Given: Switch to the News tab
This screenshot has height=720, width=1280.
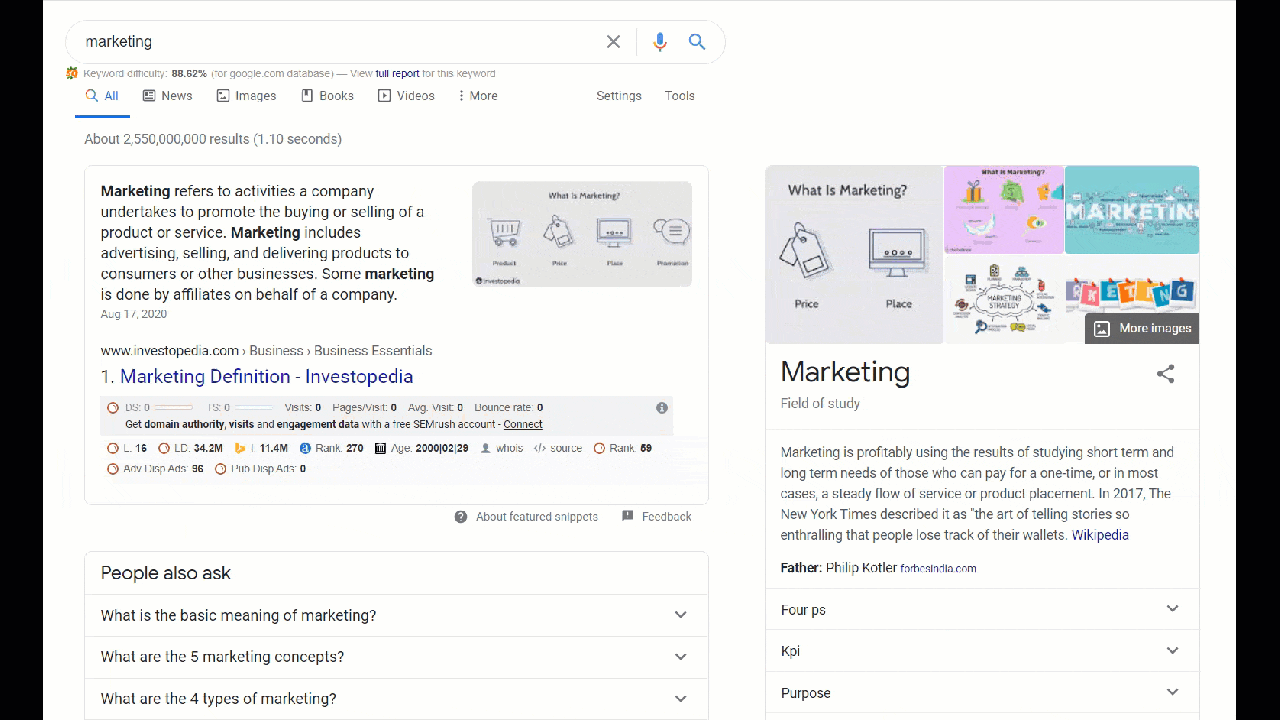Looking at the screenshot, I should tap(167, 96).
